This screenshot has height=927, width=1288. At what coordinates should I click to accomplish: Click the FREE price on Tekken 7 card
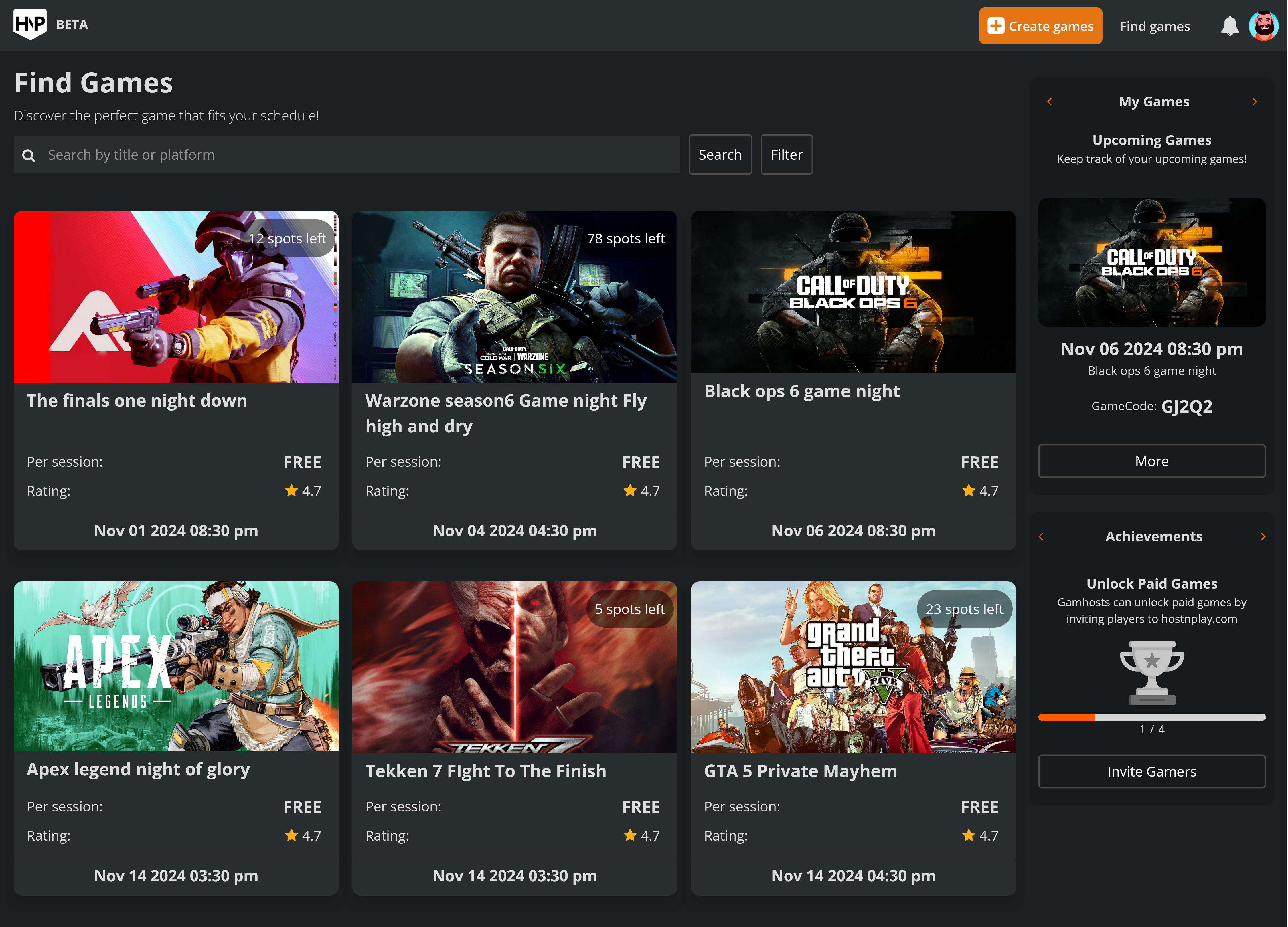click(x=641, y=807)
